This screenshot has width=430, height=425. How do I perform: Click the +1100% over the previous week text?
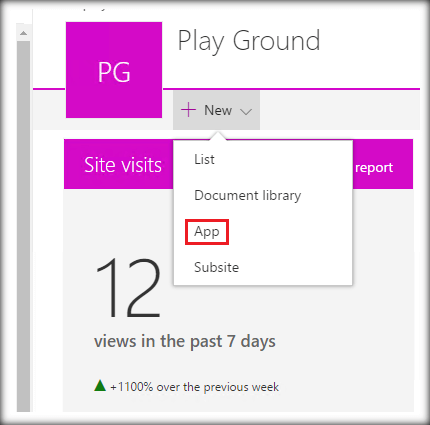click(195, 387)
